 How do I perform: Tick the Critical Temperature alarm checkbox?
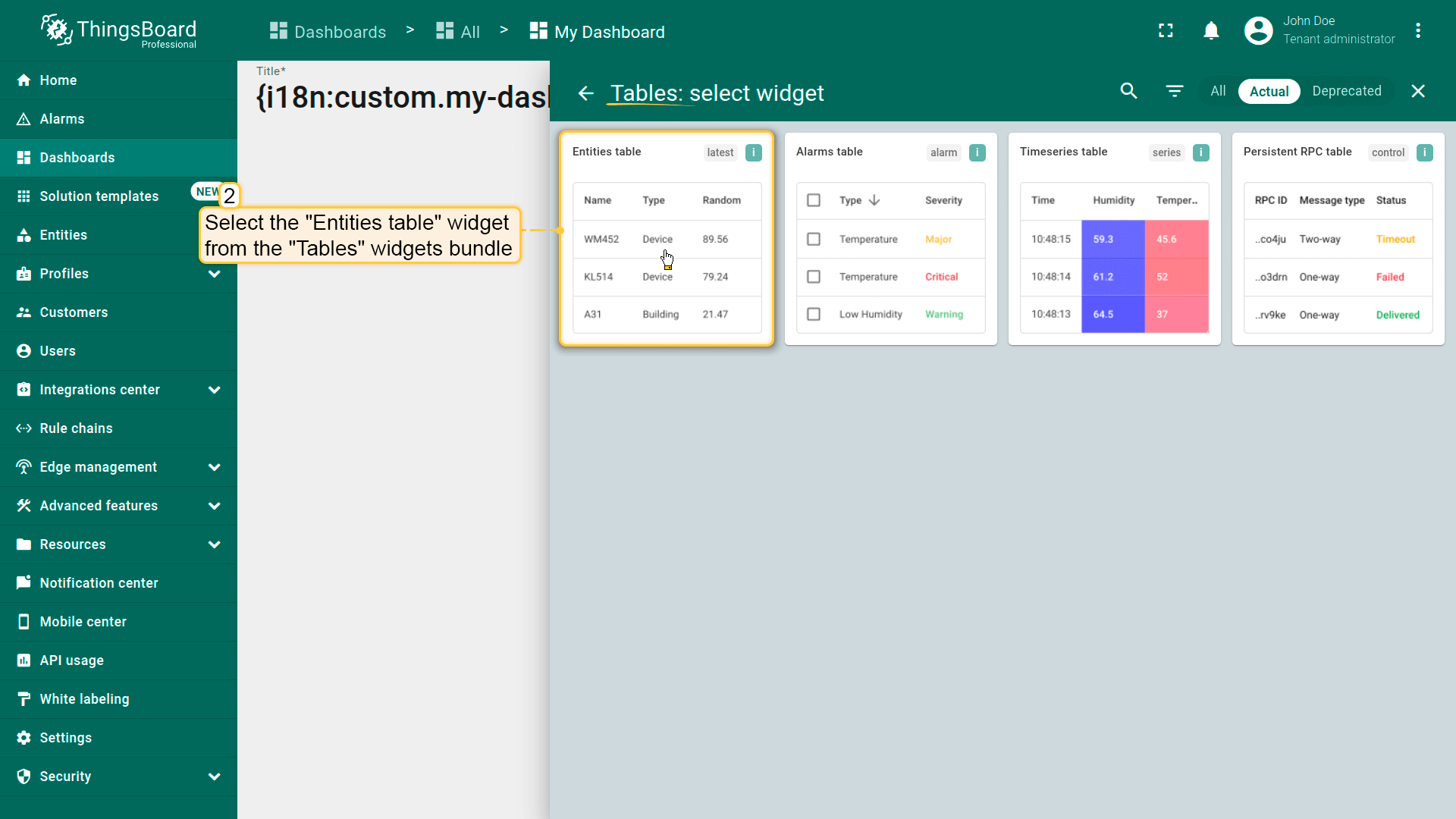click(814, 277)
